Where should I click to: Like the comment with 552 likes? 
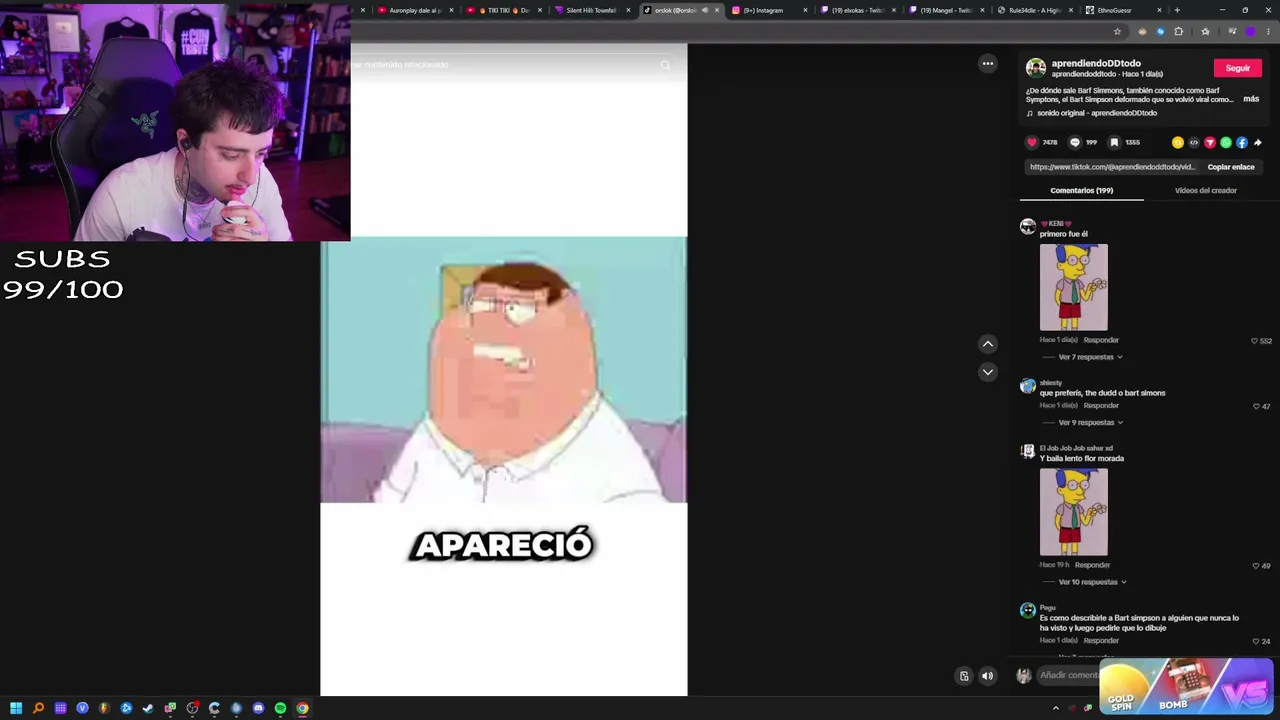[x=1255, y=341]
